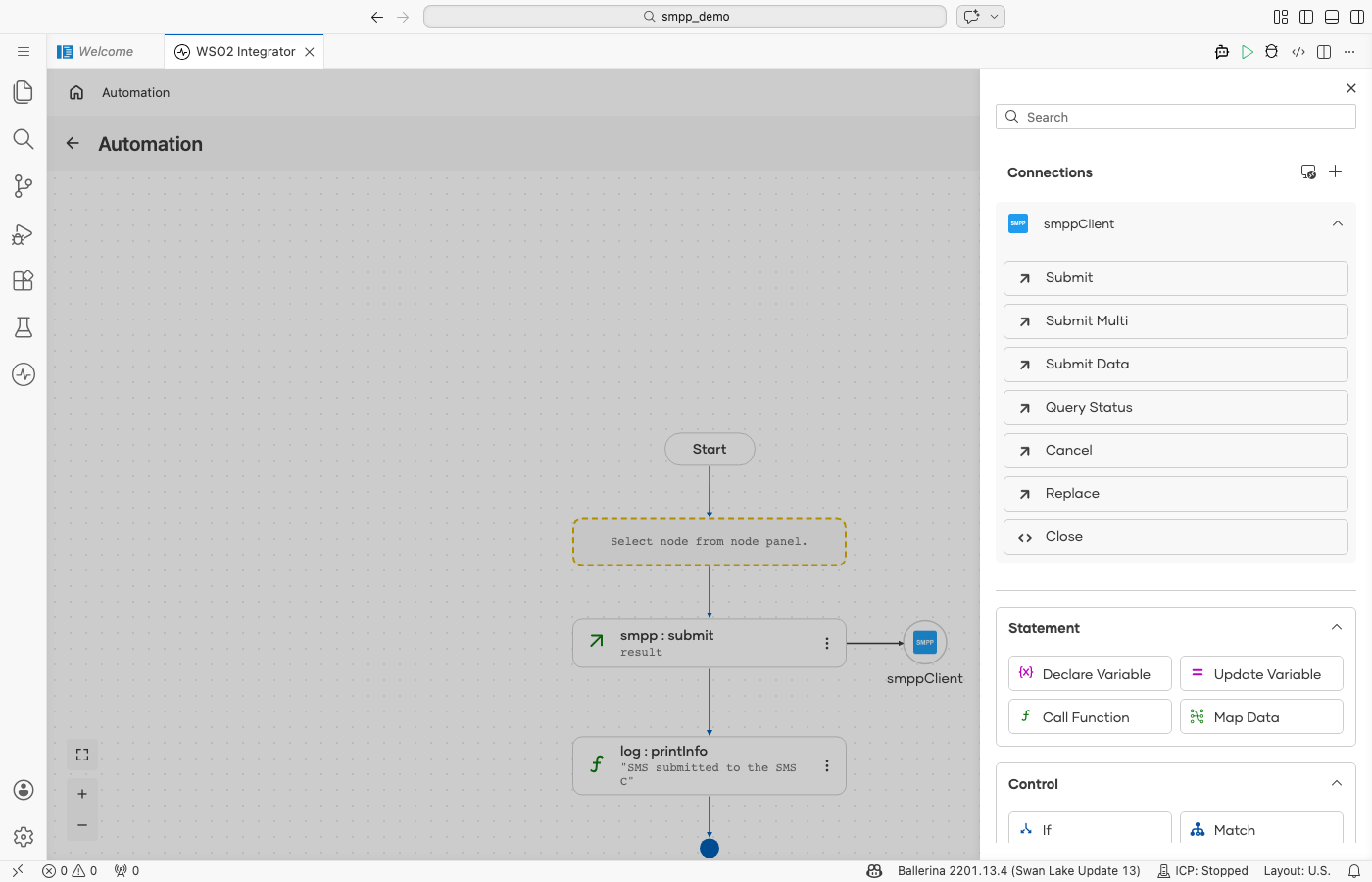The height and width of the screenshot is (882, 1372).
Task: Open the Extensions view
Action: [24, 280]
